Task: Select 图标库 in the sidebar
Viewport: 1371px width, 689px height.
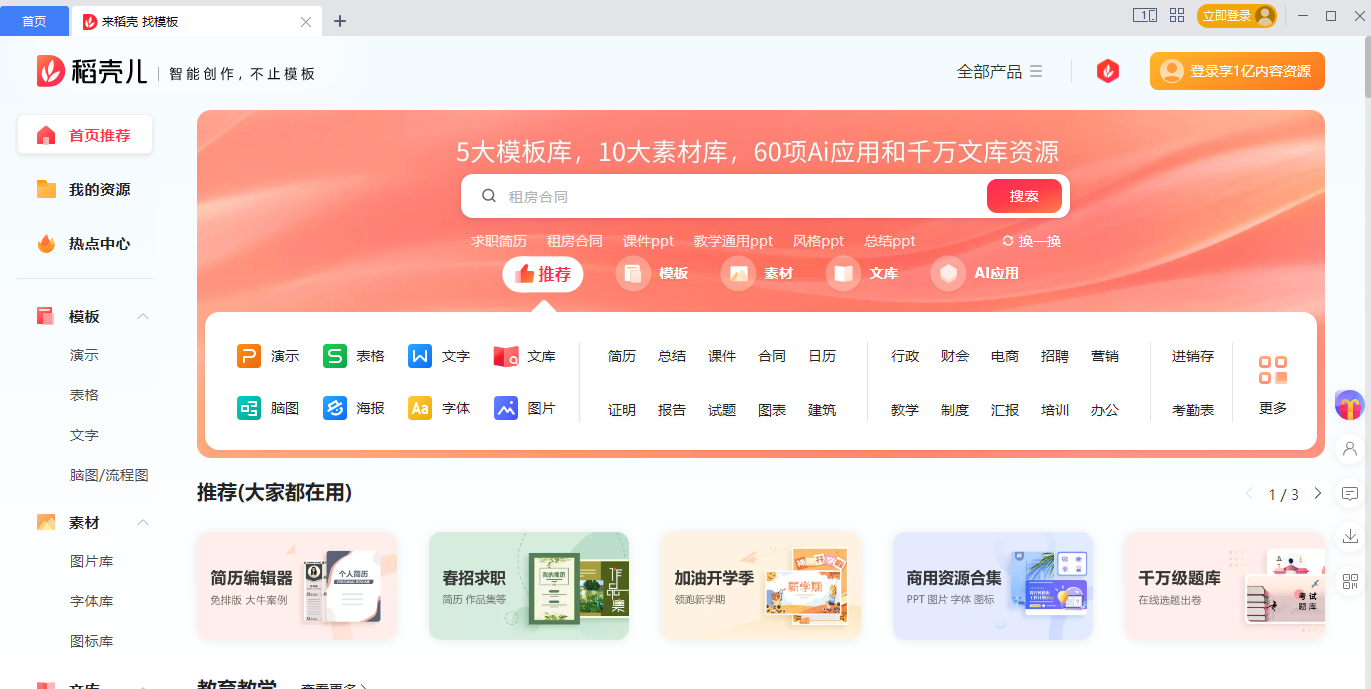Action: click(x=91, y=641)
